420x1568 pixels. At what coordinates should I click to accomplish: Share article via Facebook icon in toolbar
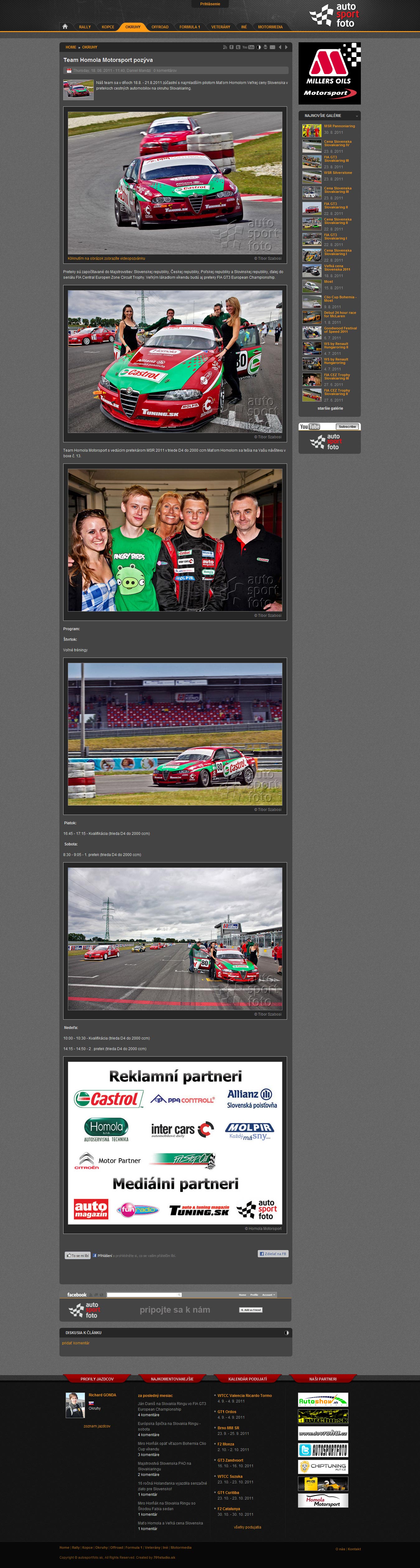click(x=232, y=47)
